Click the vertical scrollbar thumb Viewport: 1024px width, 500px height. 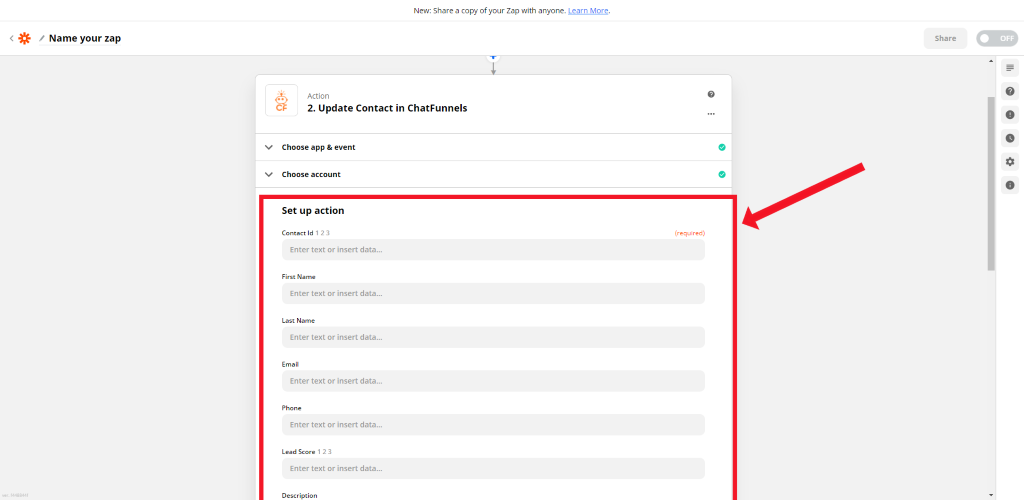click(x=991, y=183)
